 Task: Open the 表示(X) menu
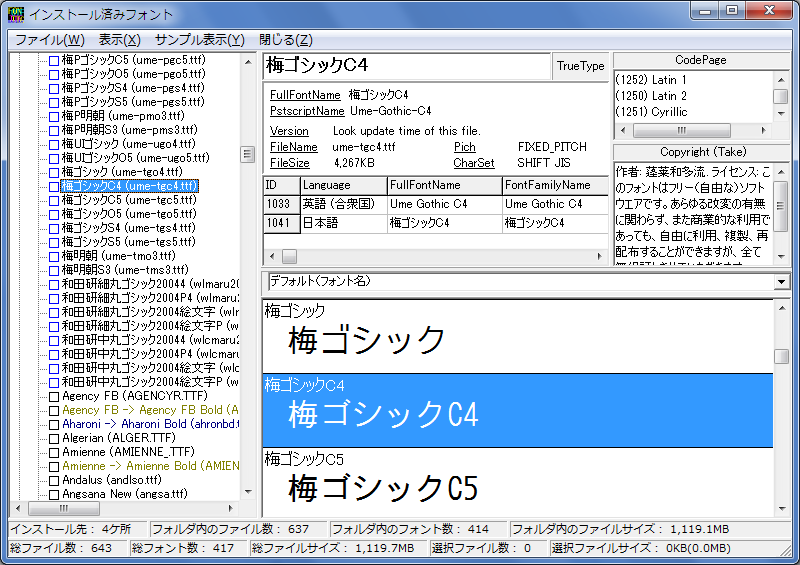pos(119,40)
